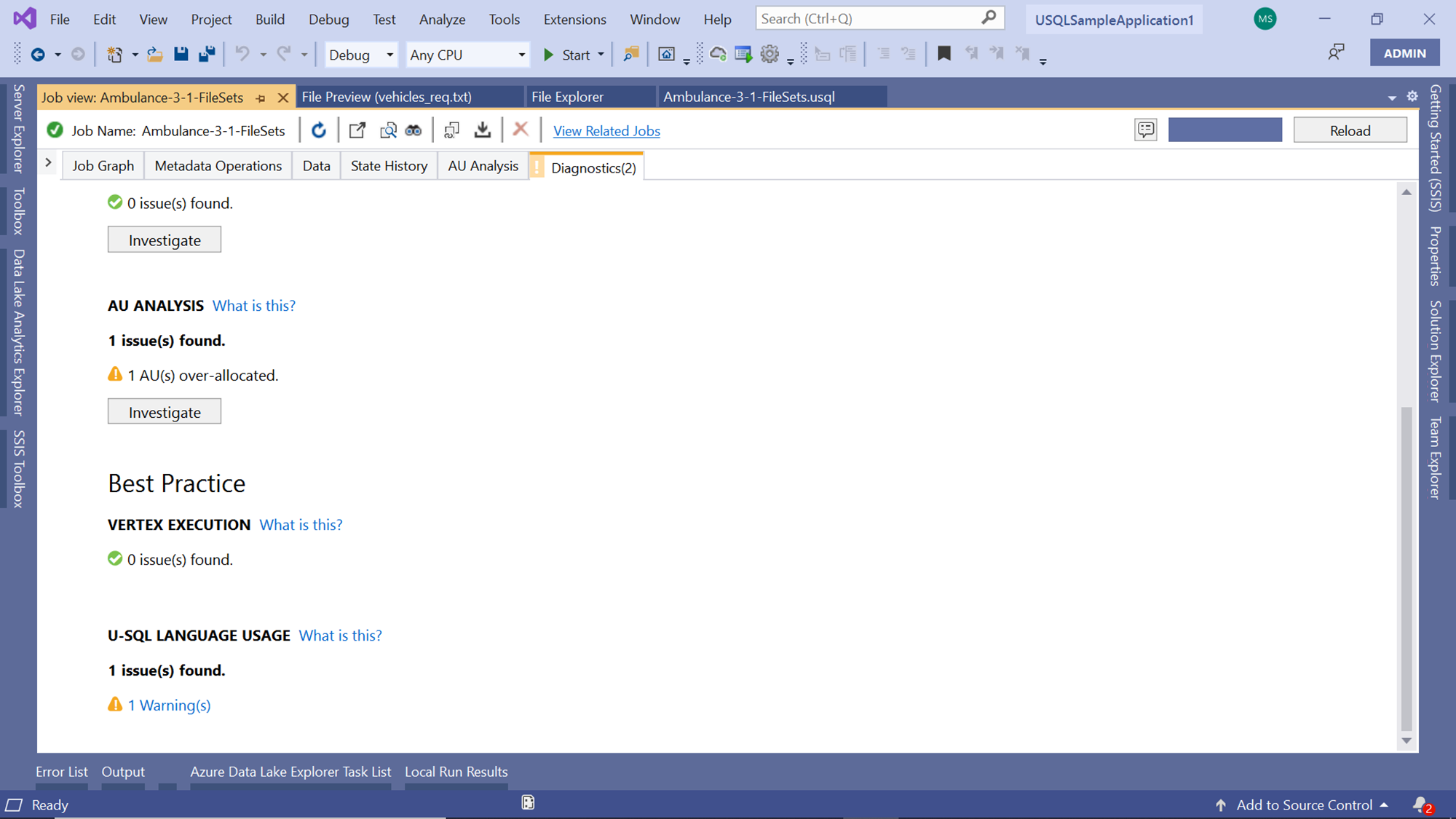Click the red X cancel job icon
This screenshot has width=1456, height=819.
coord(521,130)
